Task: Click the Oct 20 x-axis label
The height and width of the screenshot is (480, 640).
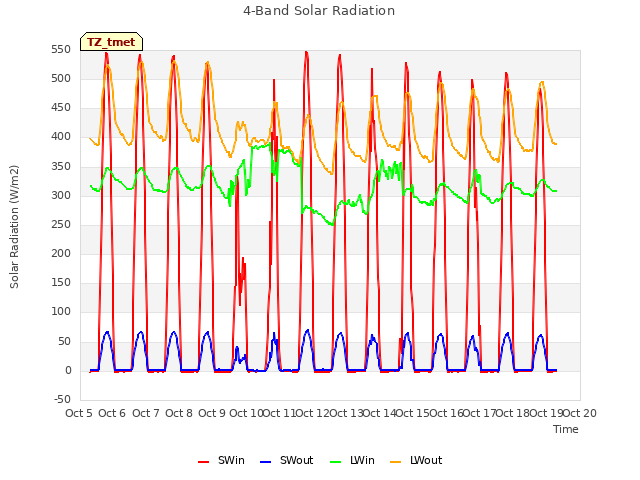Action: pos(580,413)
